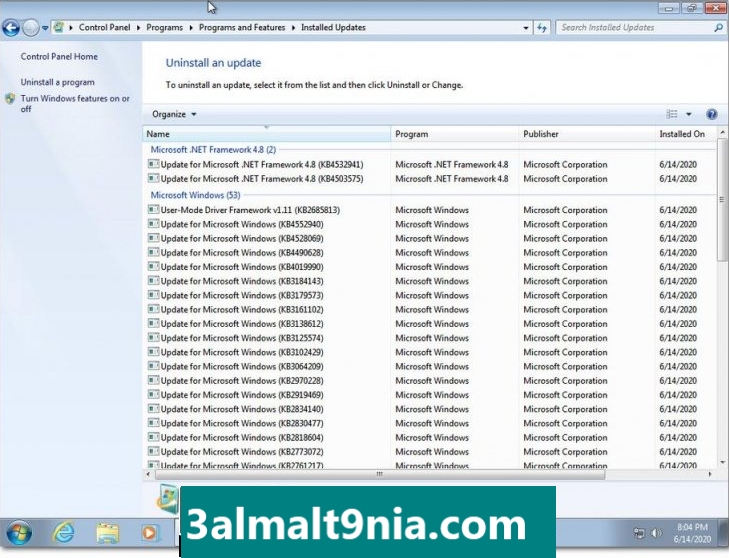The width and height of the screenshot is (729, 558).
Task: Click the icon of update KB4490628
Action: click(153, 252)
